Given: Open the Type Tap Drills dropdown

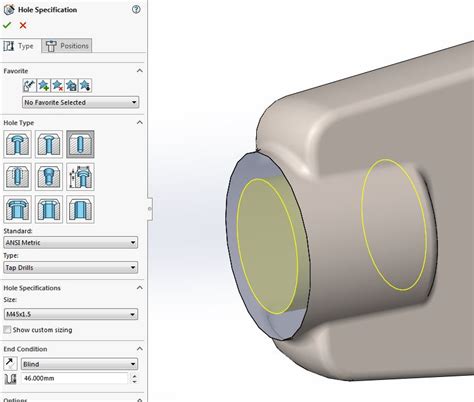Looking at the screenshot, I should point(70,267).
